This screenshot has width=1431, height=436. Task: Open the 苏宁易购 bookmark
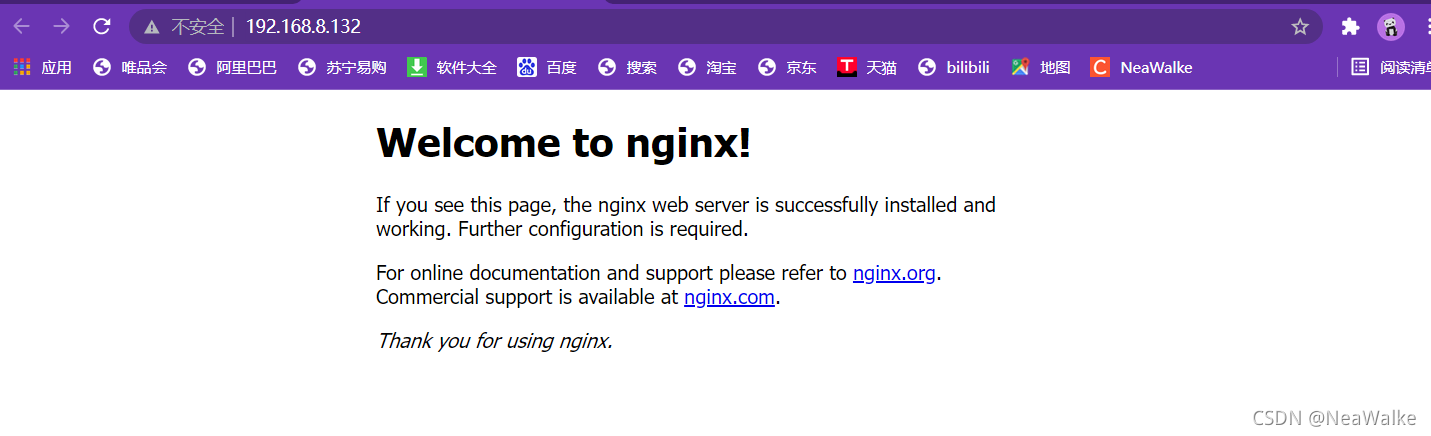click(x=343, y=67)
